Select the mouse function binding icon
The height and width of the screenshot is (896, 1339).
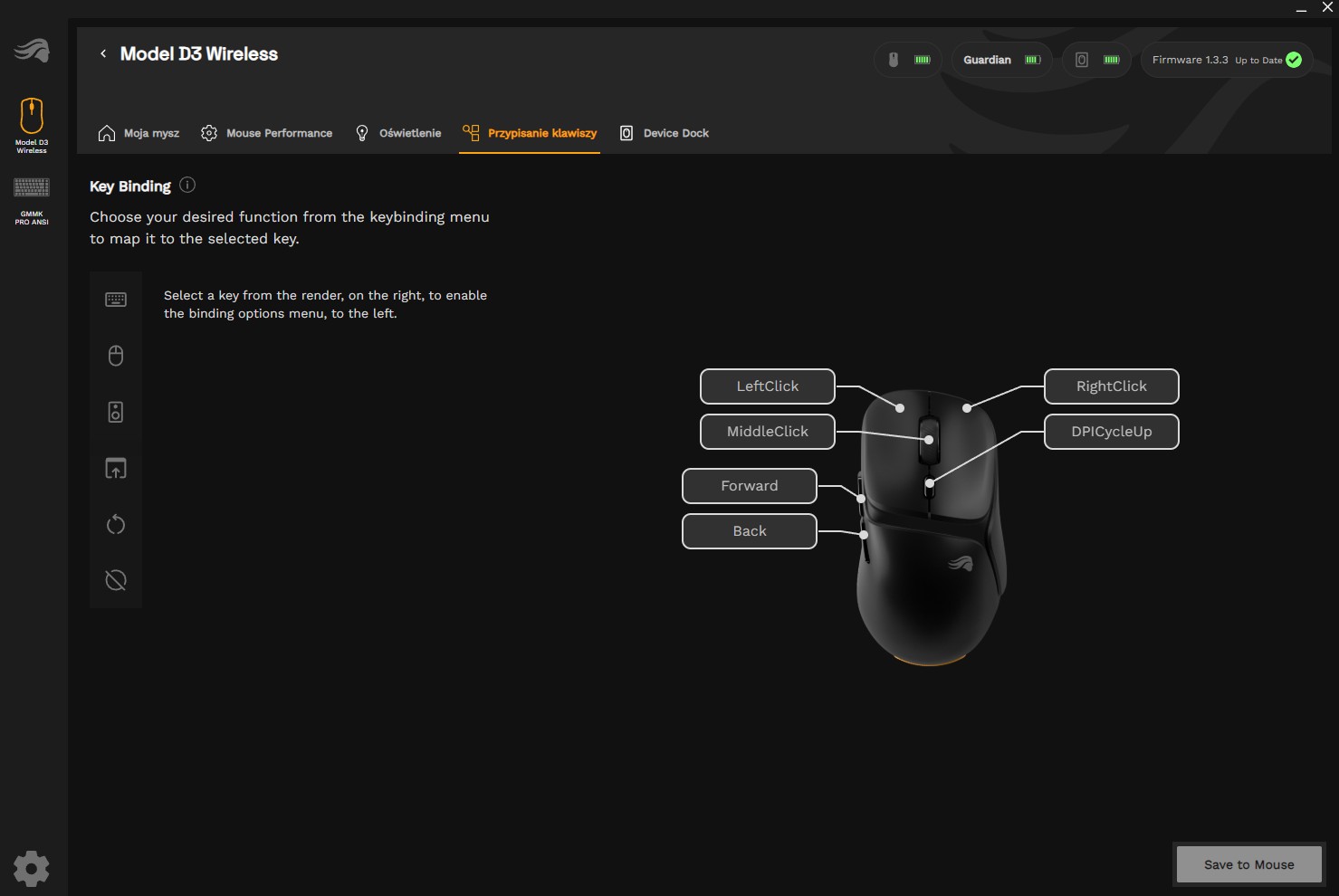point(116,356)
